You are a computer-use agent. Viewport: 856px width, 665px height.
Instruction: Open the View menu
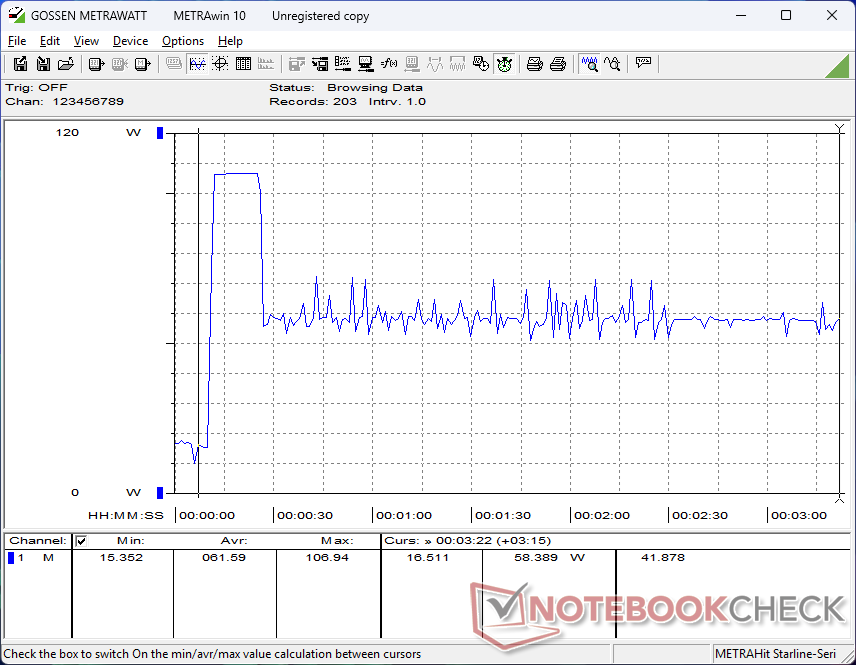[86, 41]
